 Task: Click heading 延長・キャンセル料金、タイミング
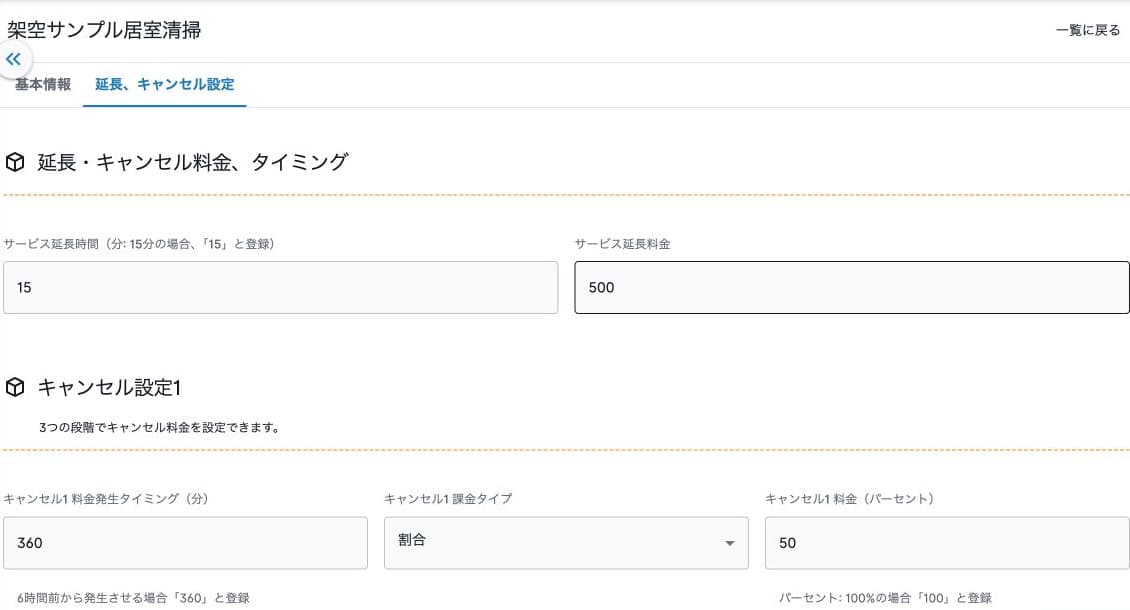click(x=192, y=162)
